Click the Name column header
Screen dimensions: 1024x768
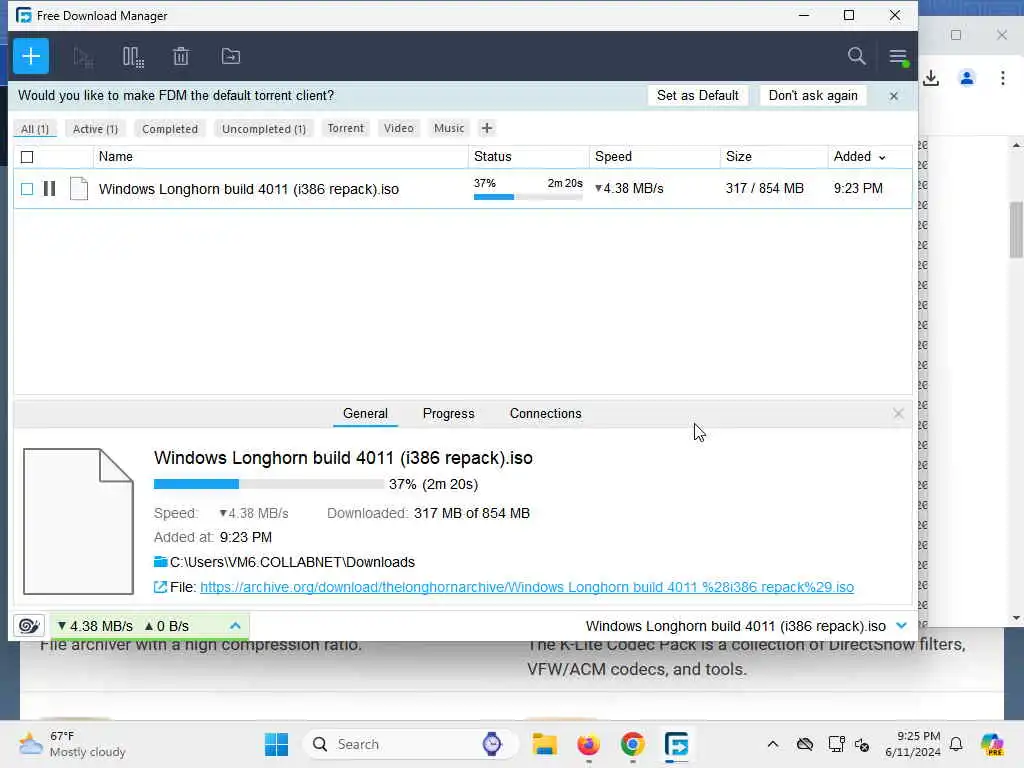pos(281,157)
